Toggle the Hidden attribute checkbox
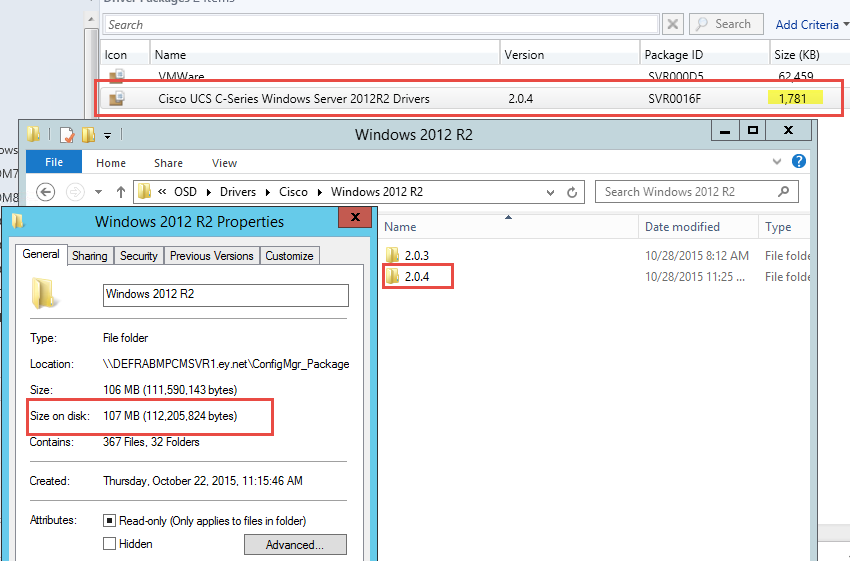 click(110, 544)
